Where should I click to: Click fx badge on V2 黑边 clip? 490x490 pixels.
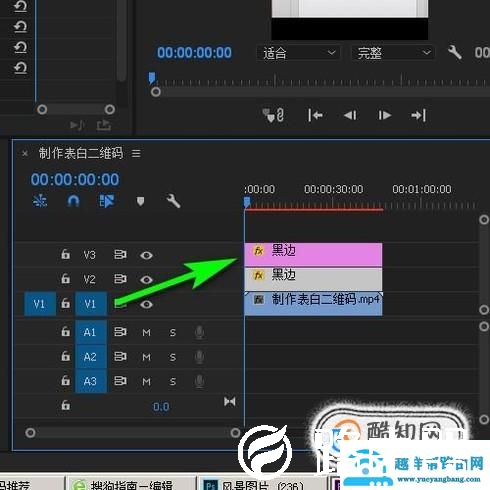259,275
